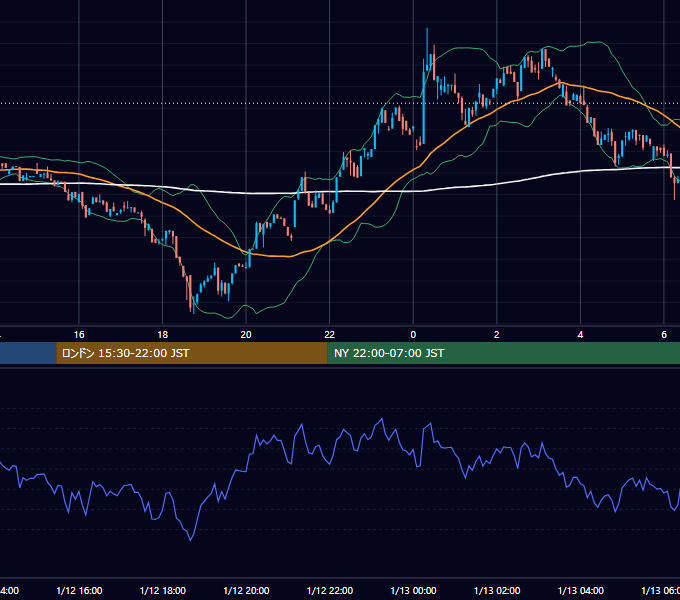Select the 16 hour label on price chart axis
This screenshot has height=600, width=680.
(x=79, y=335)
